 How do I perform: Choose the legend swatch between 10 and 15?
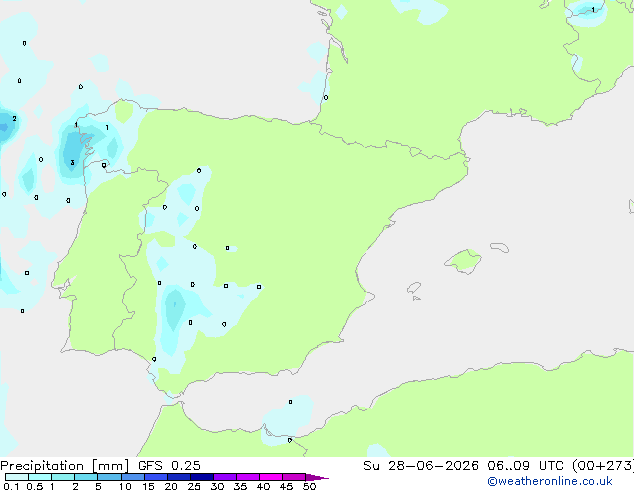point(133,477)
